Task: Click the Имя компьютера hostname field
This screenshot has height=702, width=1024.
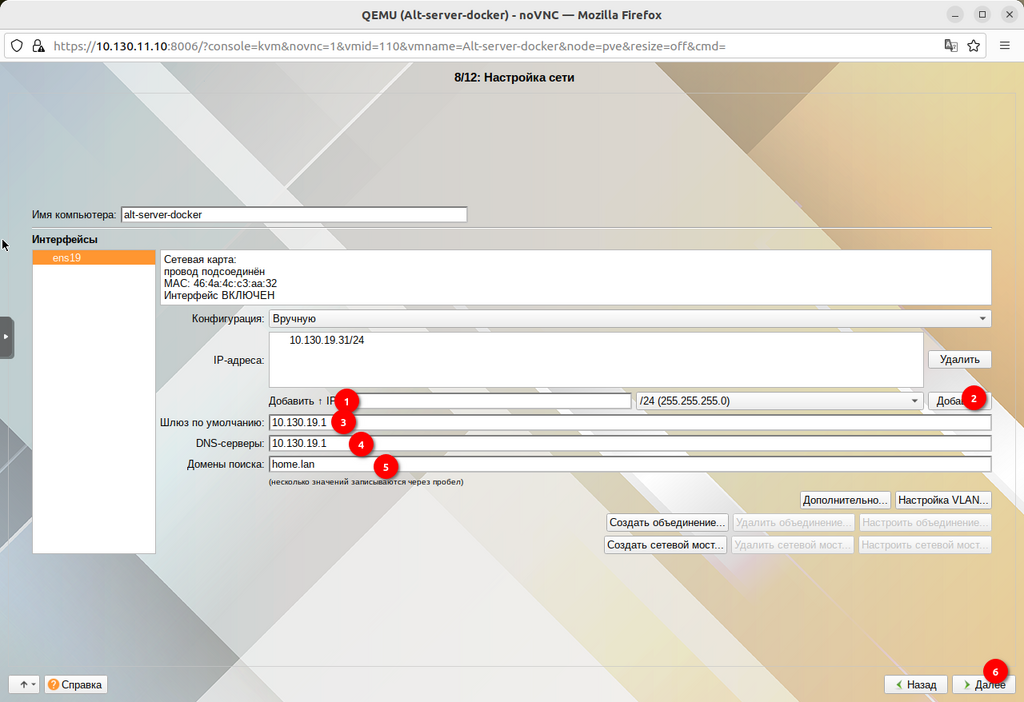Action: point(293,214)
